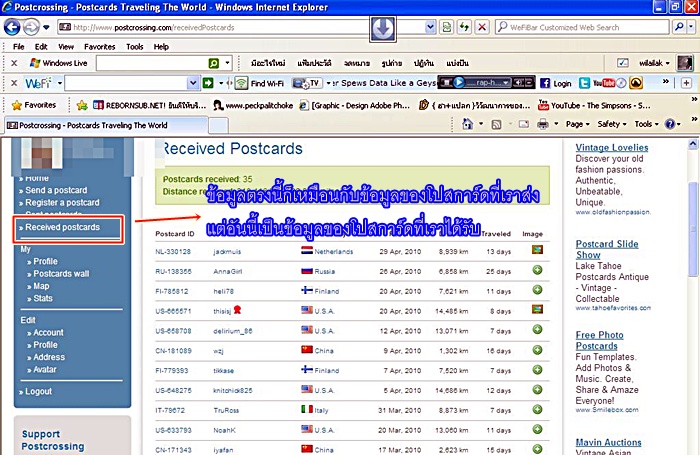
Task: Open the REBORNSUB.NET favorites bookmark
Action: pyautogui.click(x=149, y=105)
